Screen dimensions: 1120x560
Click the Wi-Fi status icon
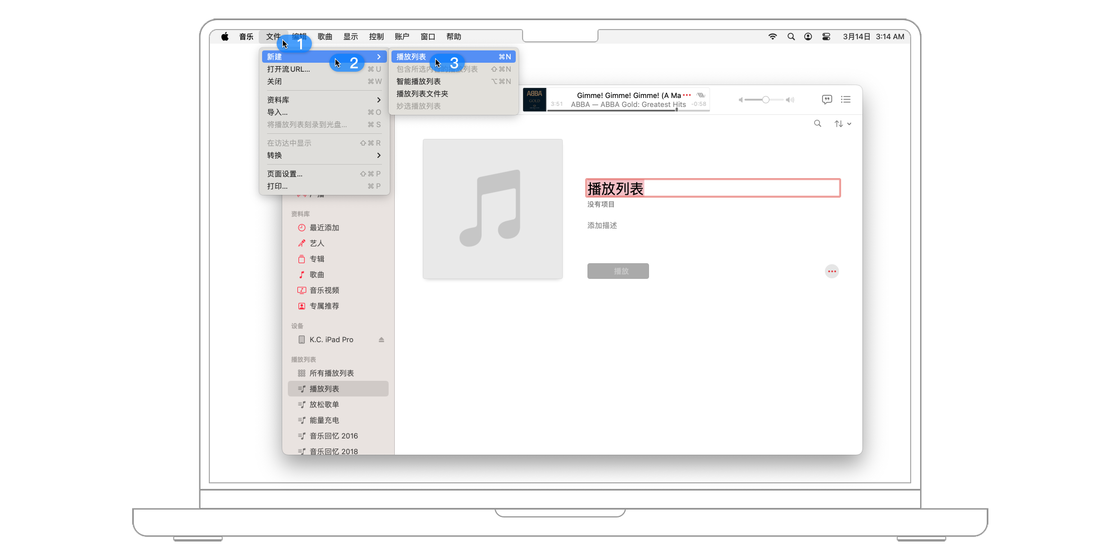pyautogui.click(x=772, y=36)
